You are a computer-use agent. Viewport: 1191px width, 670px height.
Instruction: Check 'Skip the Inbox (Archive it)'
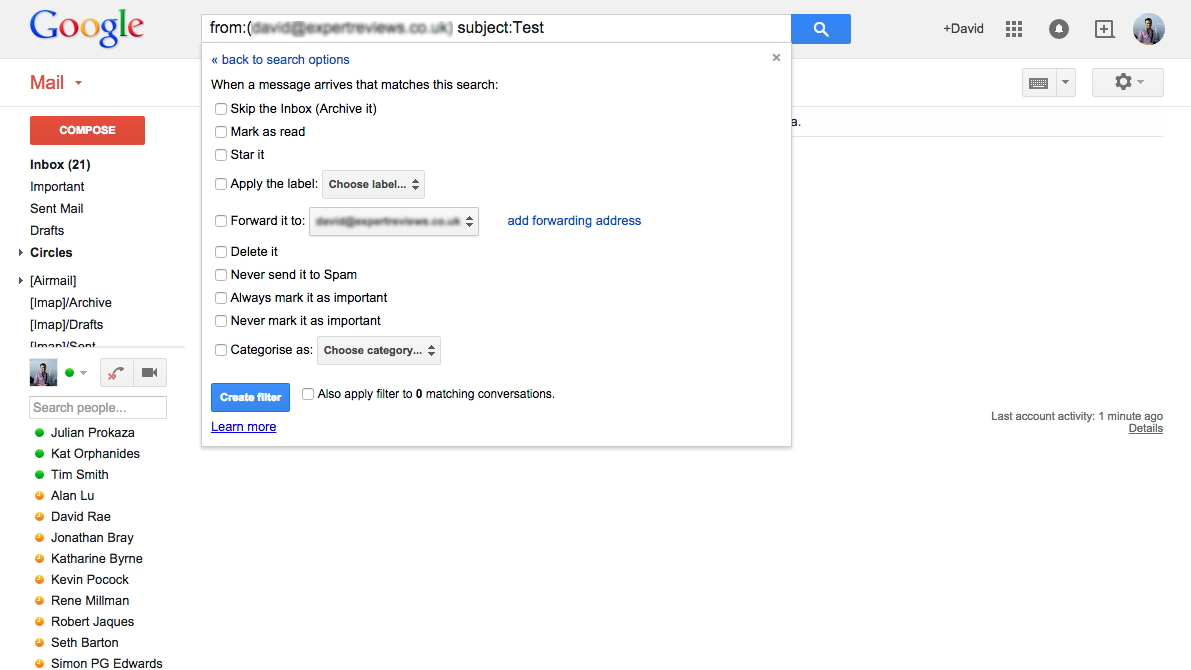pyautogui.click(x=221, y=109)
